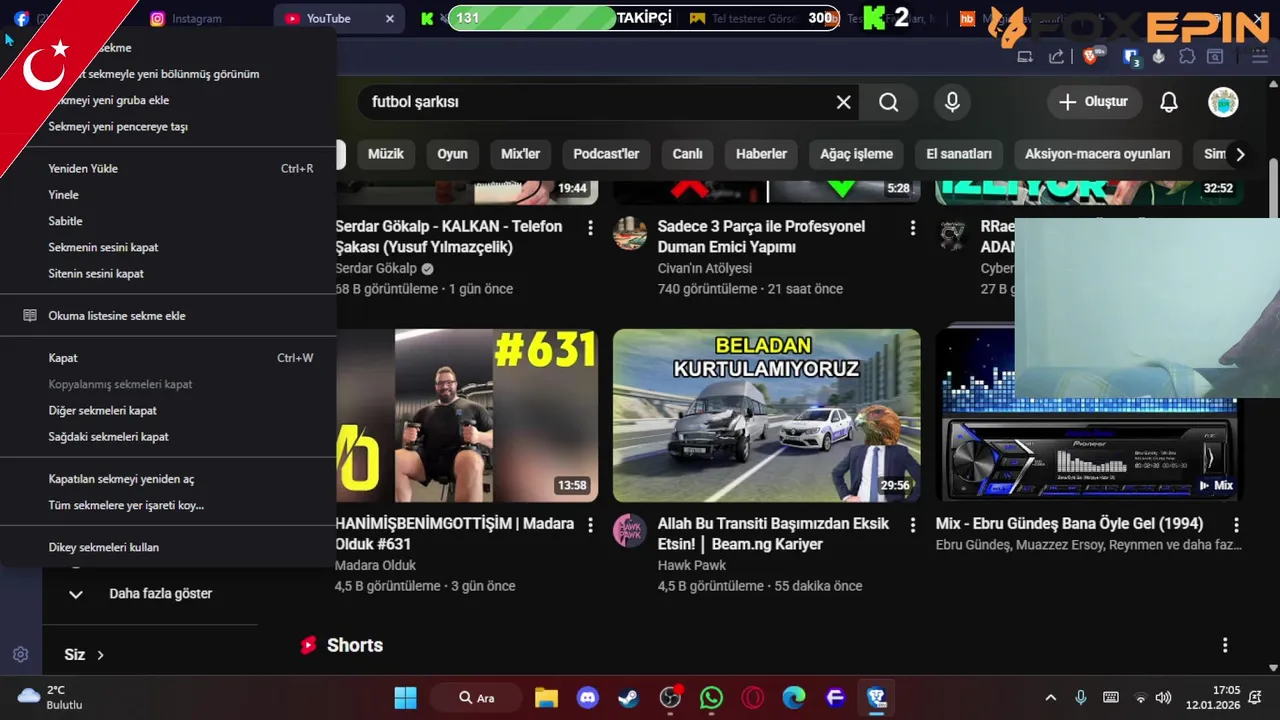Screen dimensions: 1280x720
Task: Show more filter chips with right arrow
Action: pyautogui.click(x=1240, y=154)
